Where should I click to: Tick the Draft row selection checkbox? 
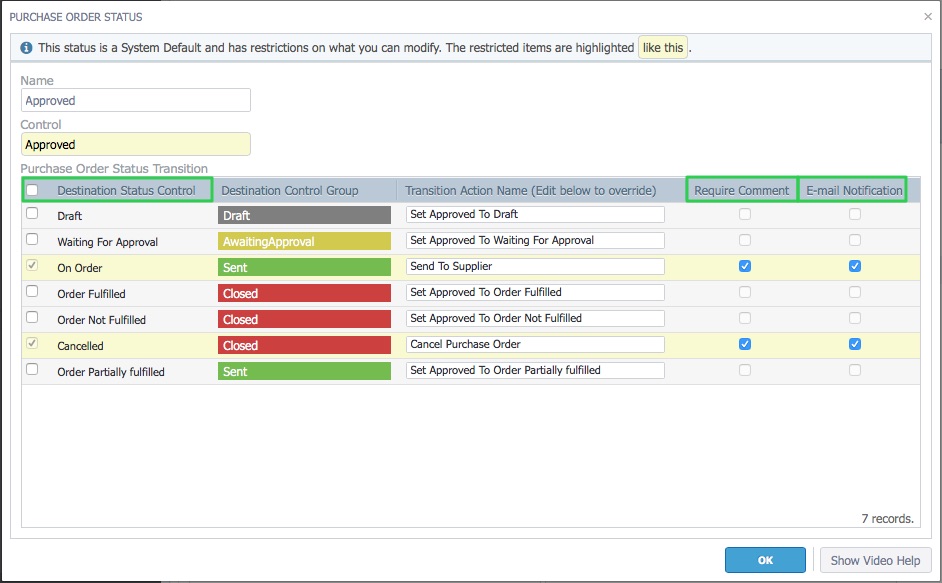coord(32,213)
